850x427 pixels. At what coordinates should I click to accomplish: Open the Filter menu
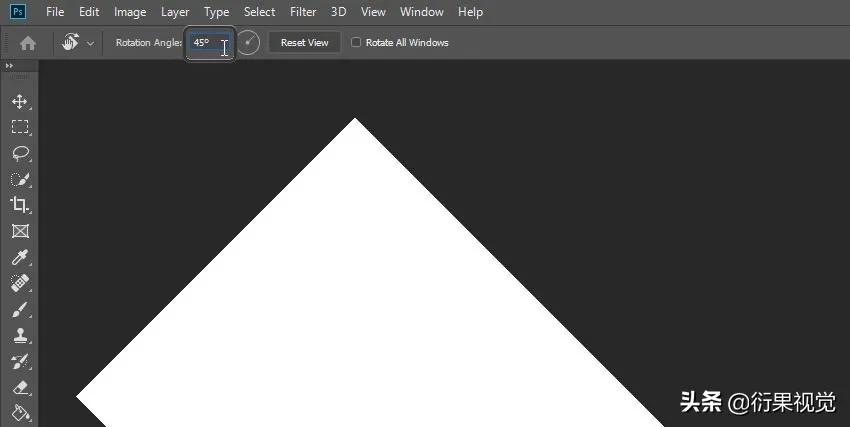303,12
